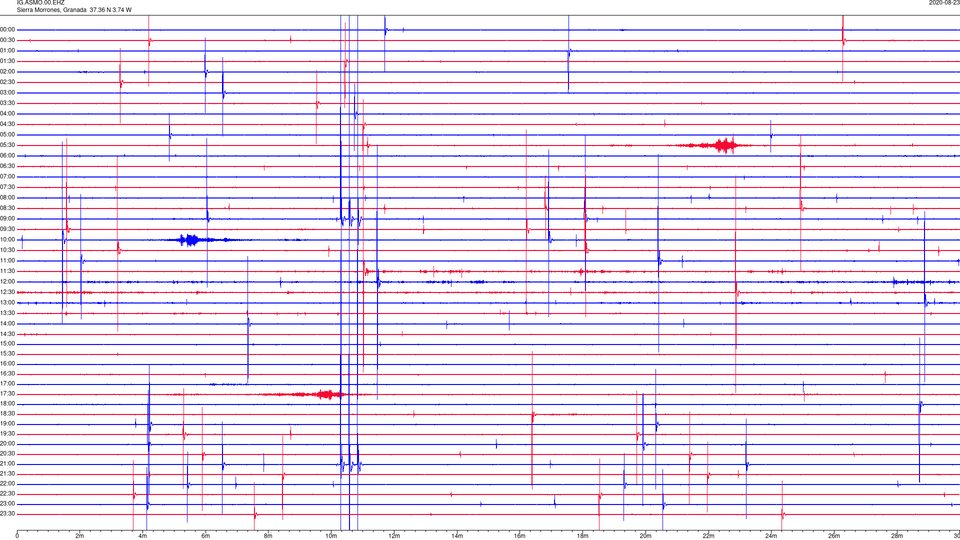Select the 18:00 time row label
Screen dimensions: 960x540
click(x=8, y=404)
